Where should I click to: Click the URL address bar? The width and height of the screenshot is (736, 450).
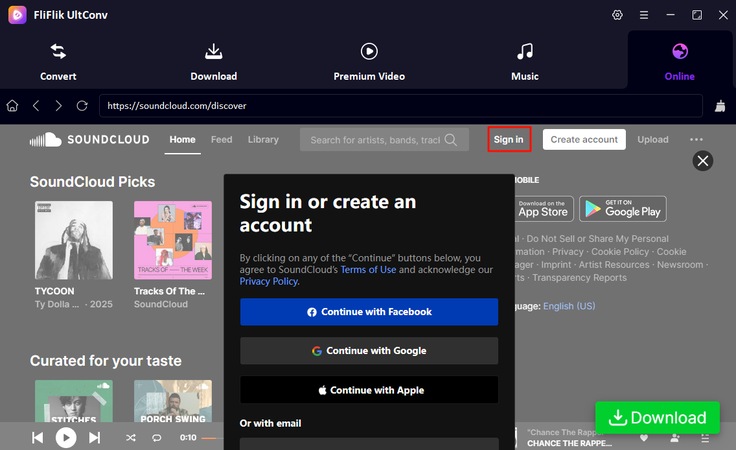(401, 106)
